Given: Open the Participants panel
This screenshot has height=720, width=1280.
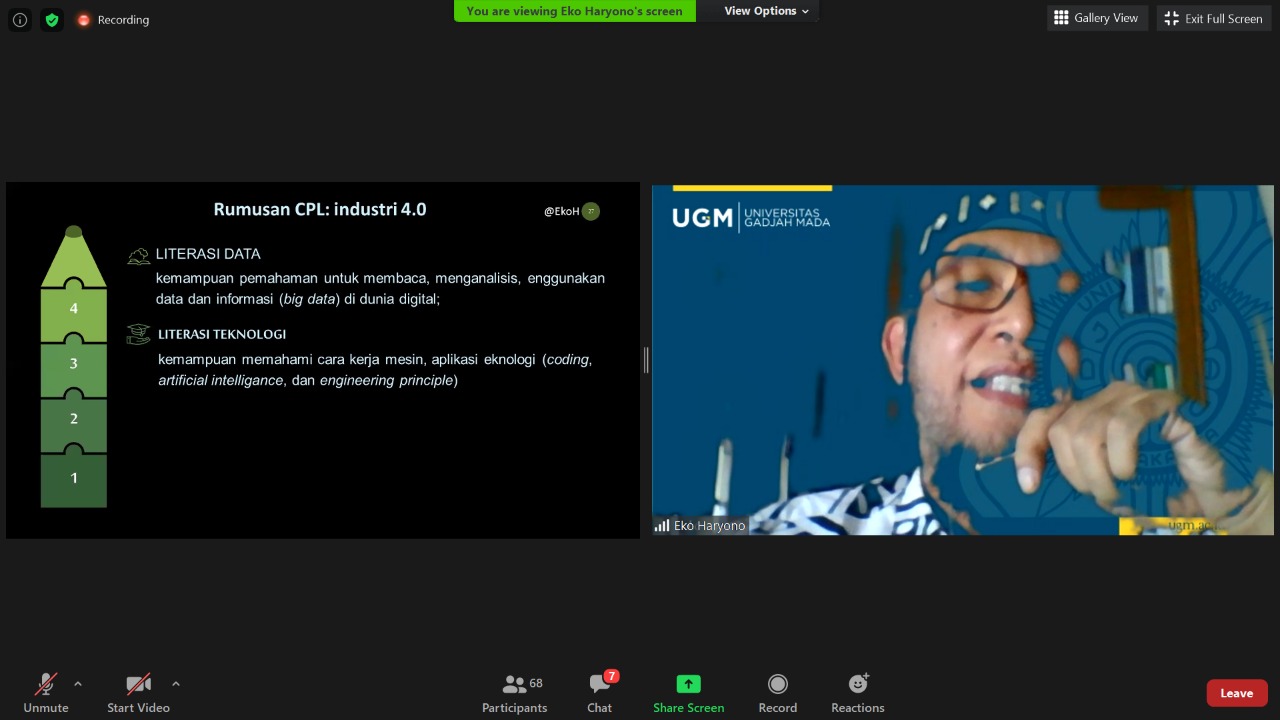Looking at the screenshot, I should click(x=514, y=692).
